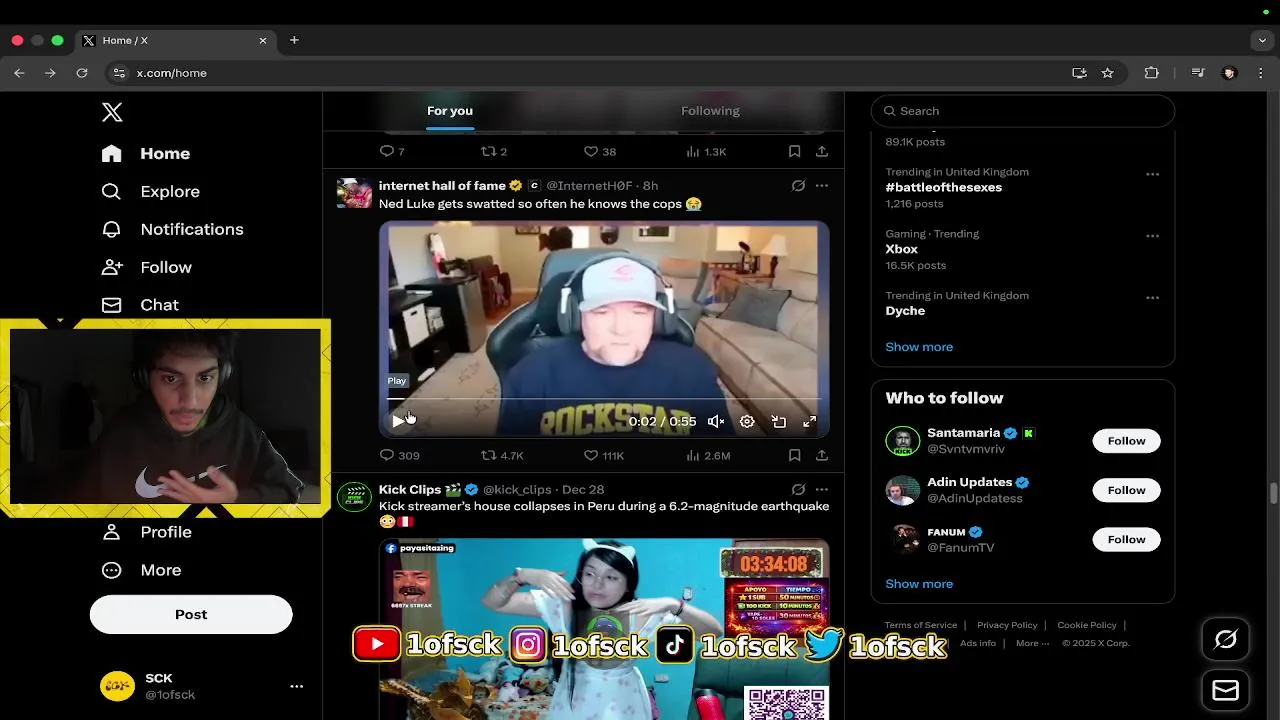View analytics showing 1.3K views
The height and width of the screenshot is (720, 1280).
click(x=706, y=151)
